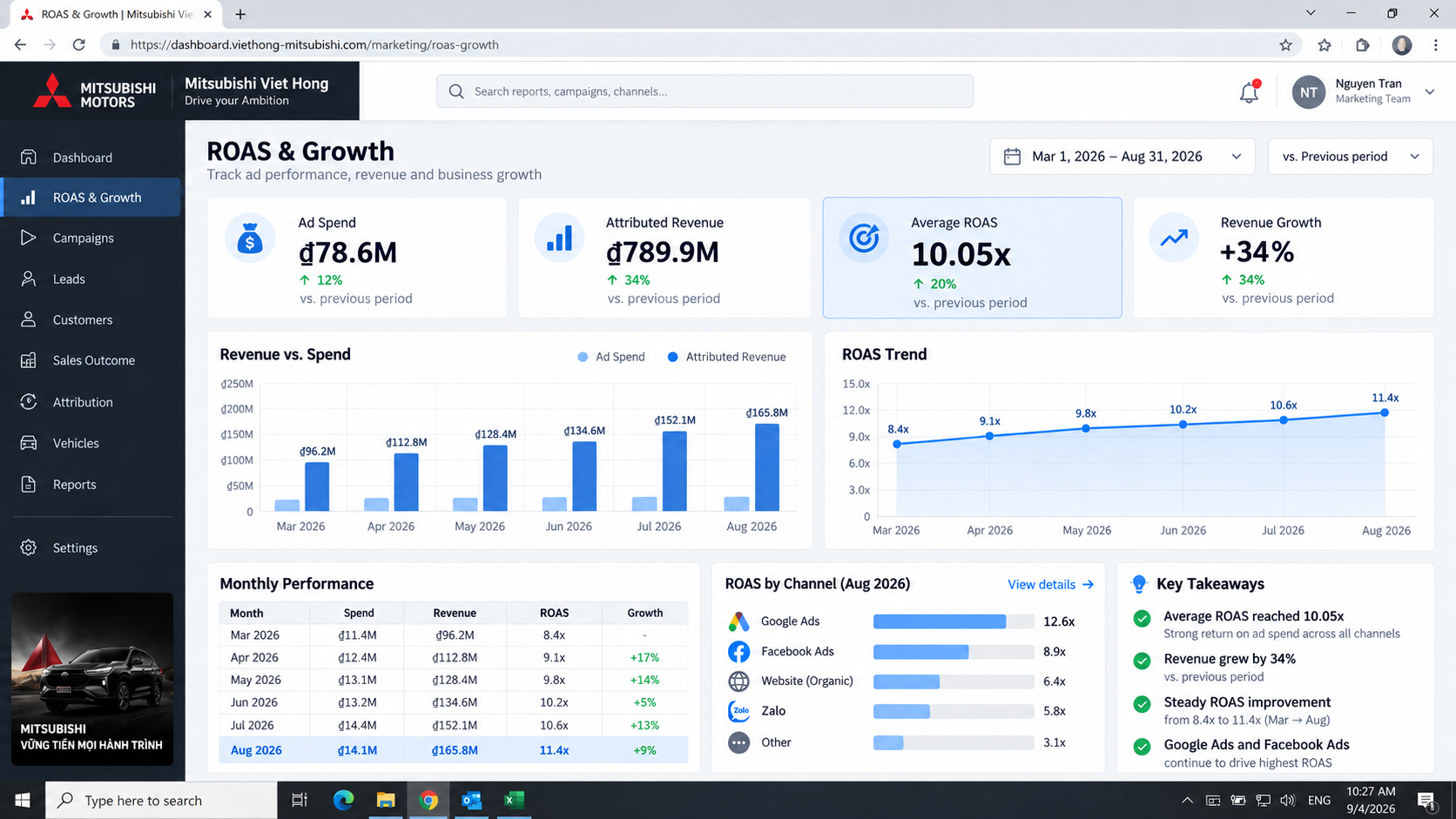This screenshot has height=819, width=1456.
Task: Open the Windows Start menu
Action: (x=23, y=800)
